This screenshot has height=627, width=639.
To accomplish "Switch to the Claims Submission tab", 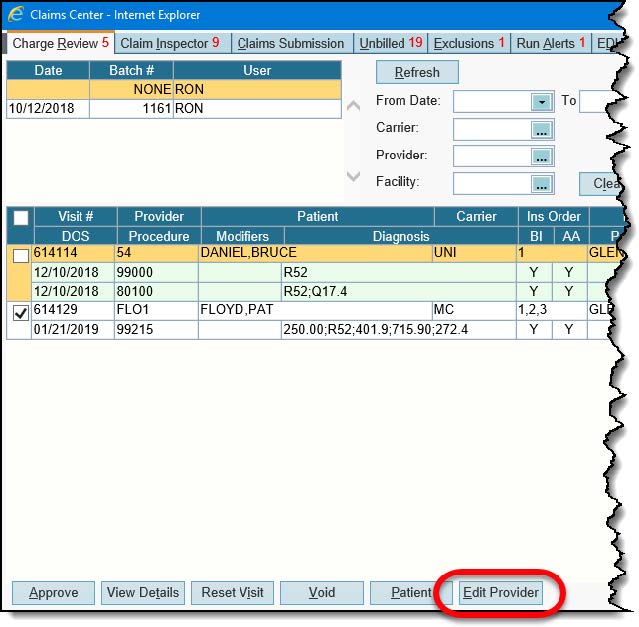I will (291, 43).
